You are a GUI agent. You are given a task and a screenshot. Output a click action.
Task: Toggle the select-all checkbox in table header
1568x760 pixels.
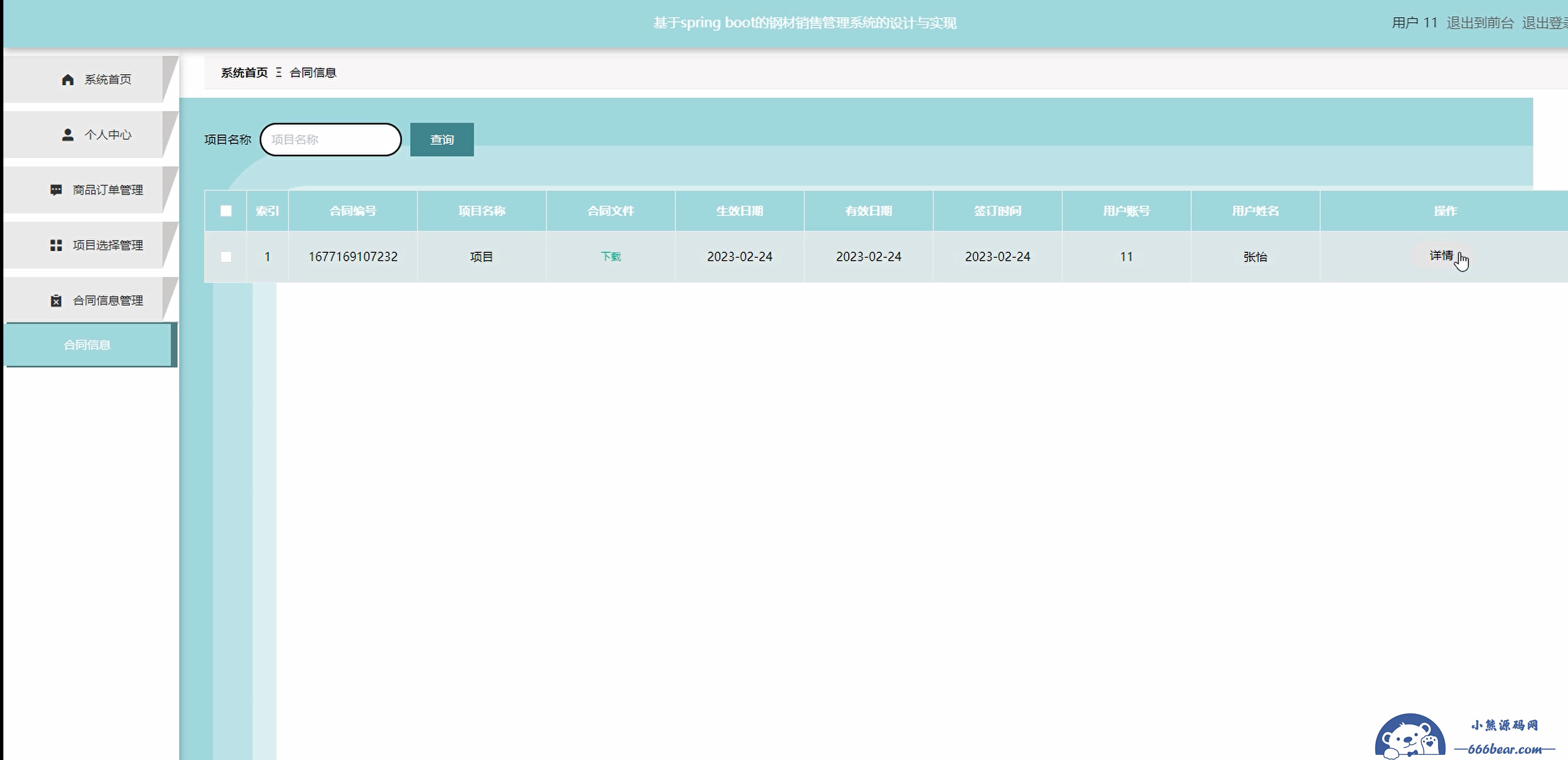[226, 211]
